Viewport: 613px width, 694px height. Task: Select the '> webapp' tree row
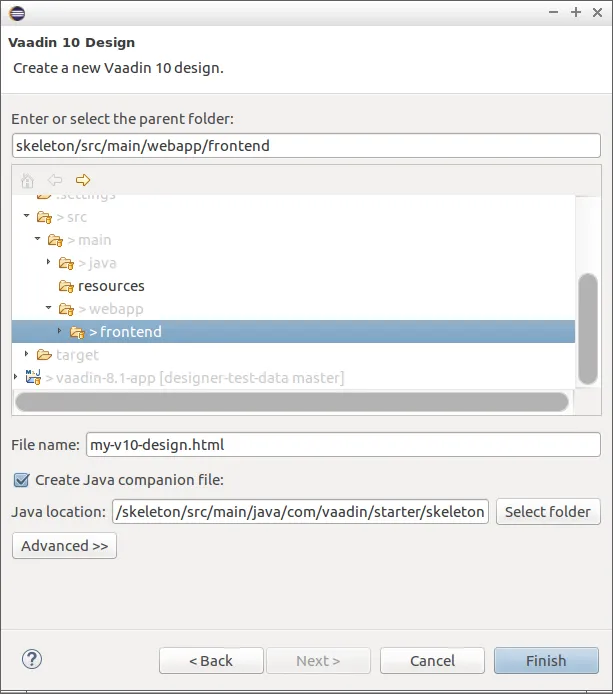[293, 309]
